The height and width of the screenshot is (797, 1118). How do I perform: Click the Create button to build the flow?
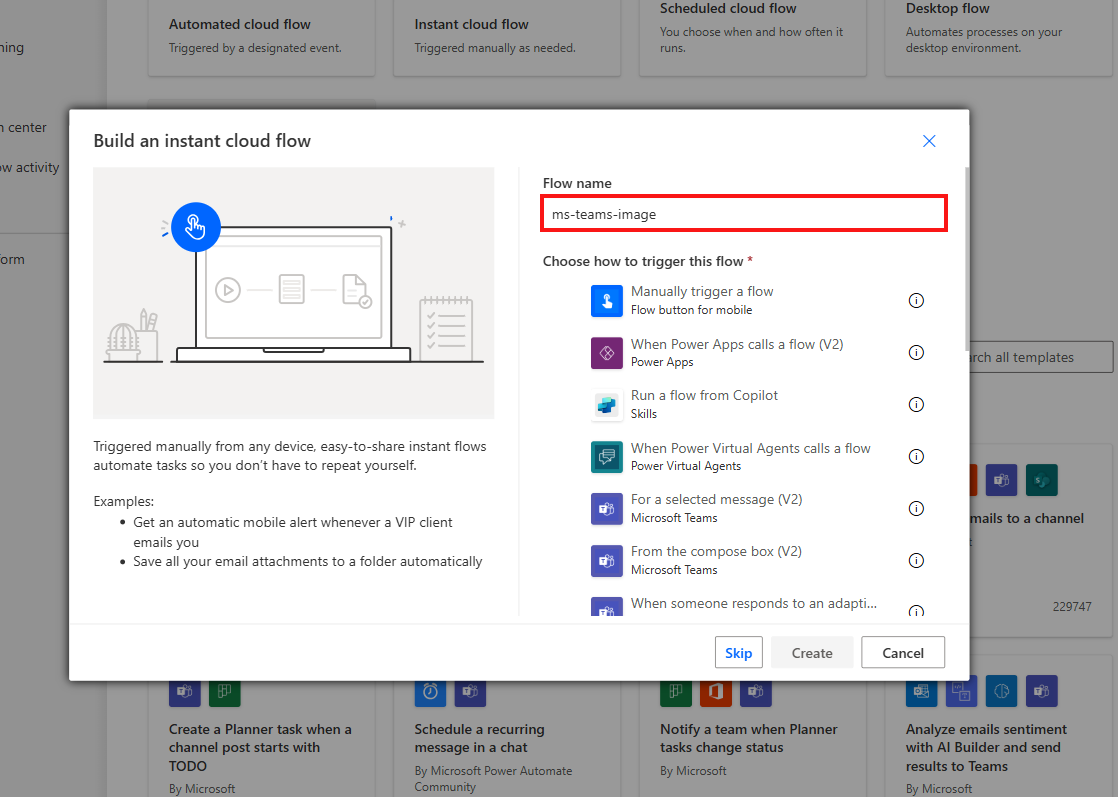coord(811,652)
